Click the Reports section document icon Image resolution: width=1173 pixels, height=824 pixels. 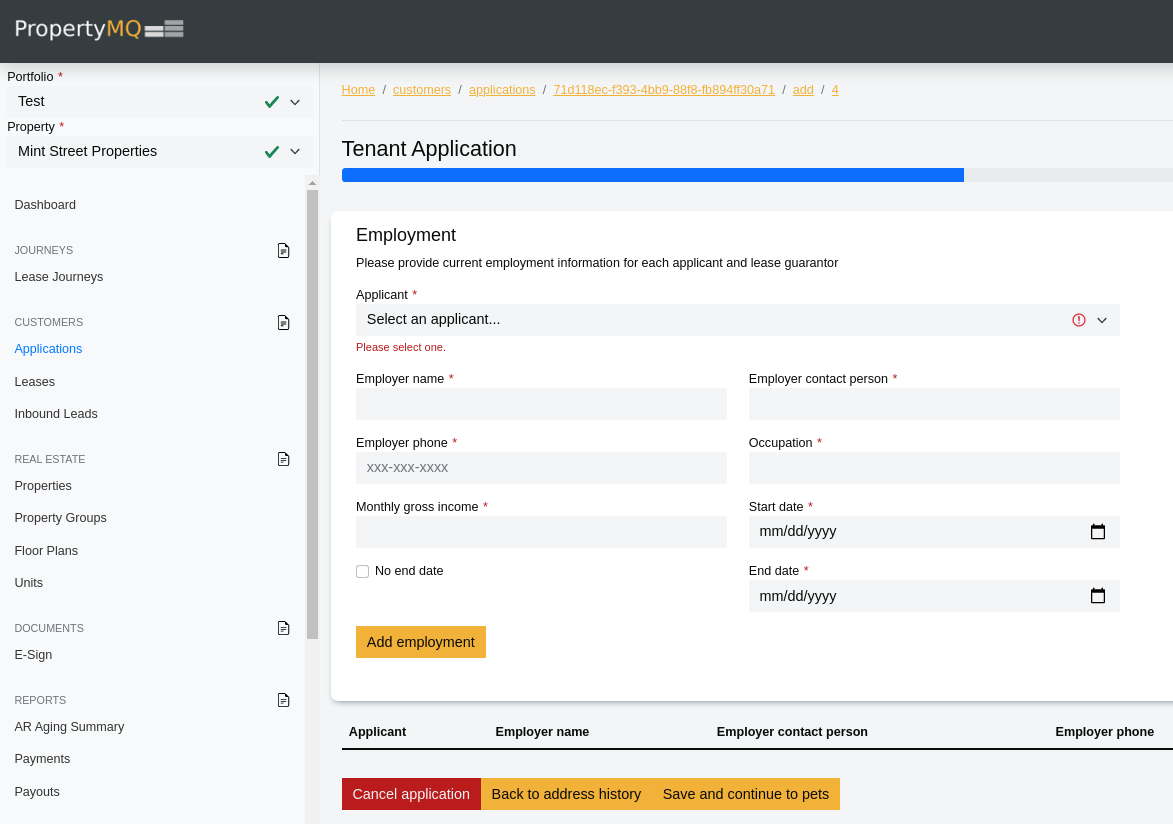(283, 700)
